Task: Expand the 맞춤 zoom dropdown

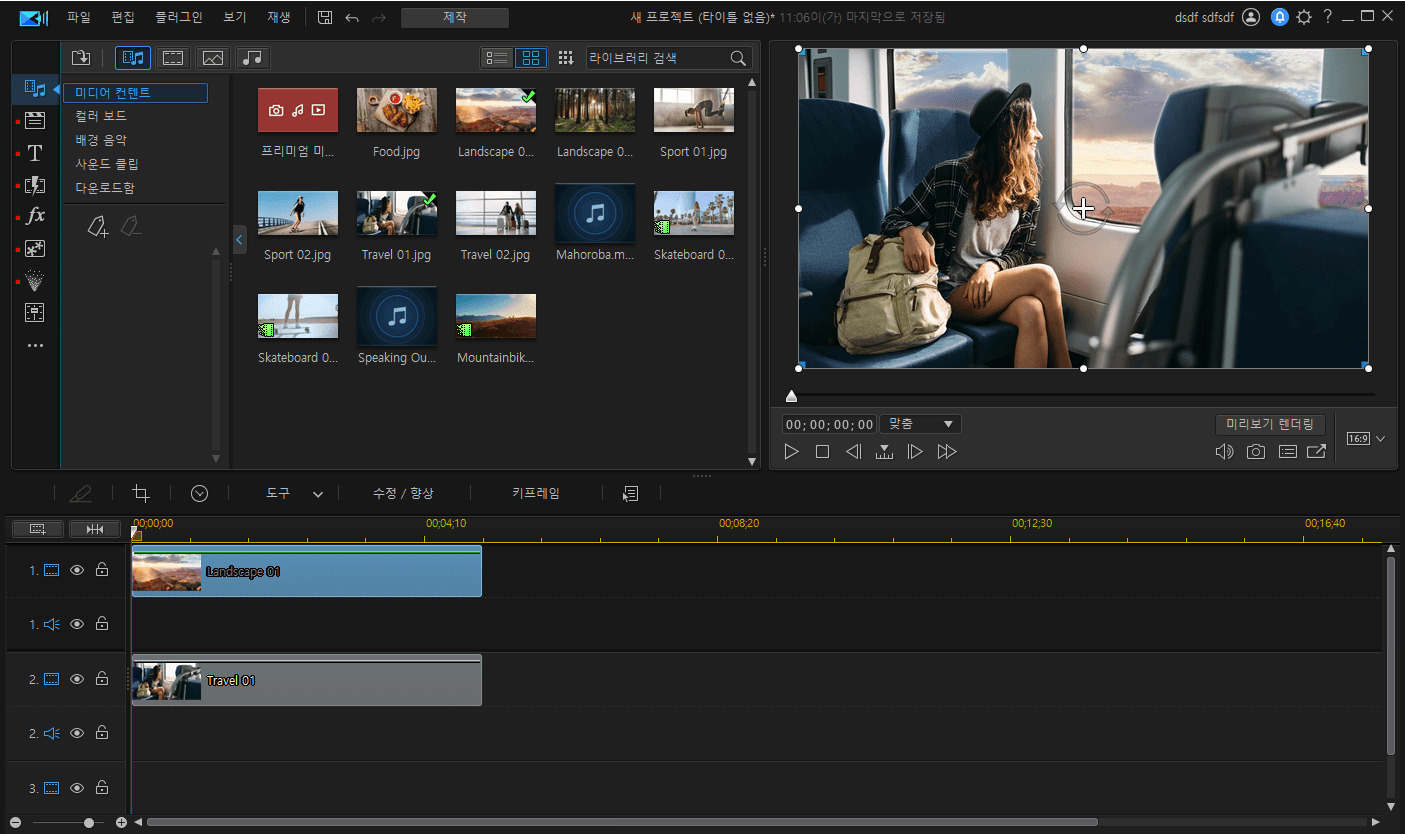Action: point(920,424)
